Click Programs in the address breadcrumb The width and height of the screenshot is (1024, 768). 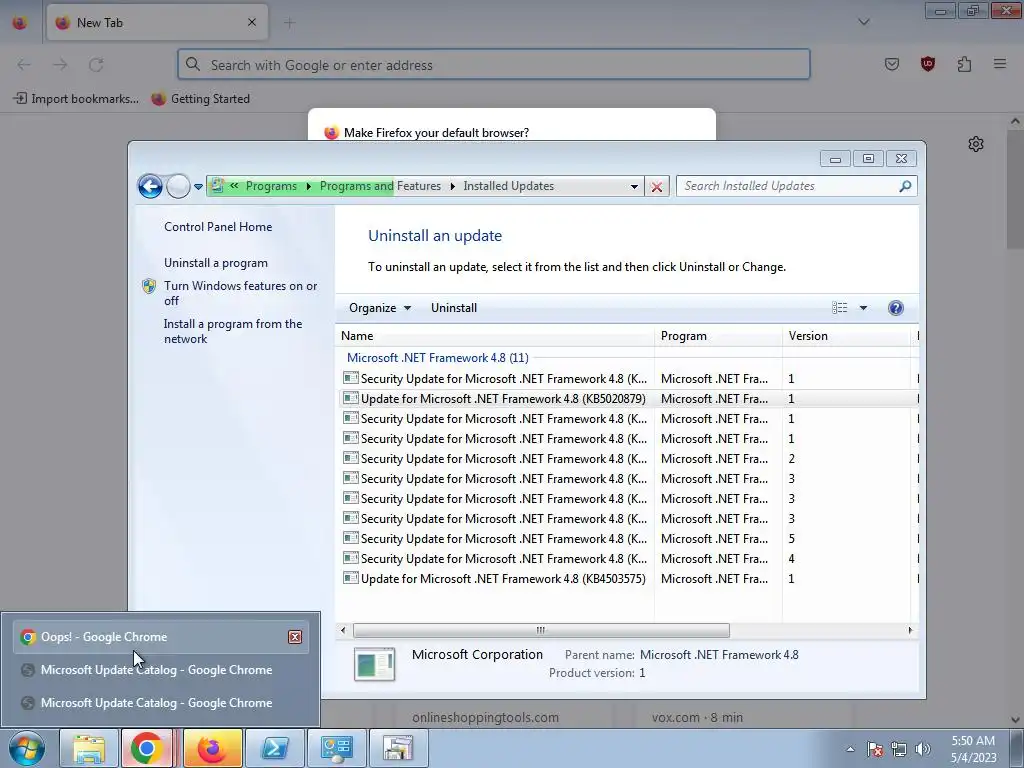(x=271, y=186)
